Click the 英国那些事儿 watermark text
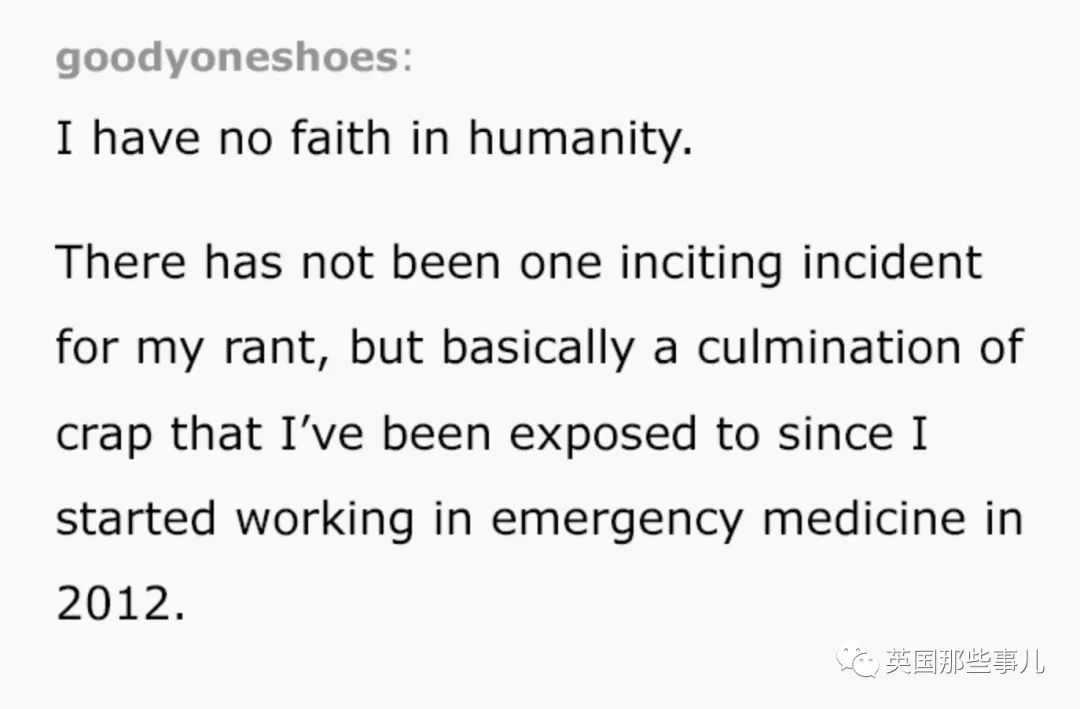Image resolution: width=1080 pixels, height=709 pixels. (964, 662)
